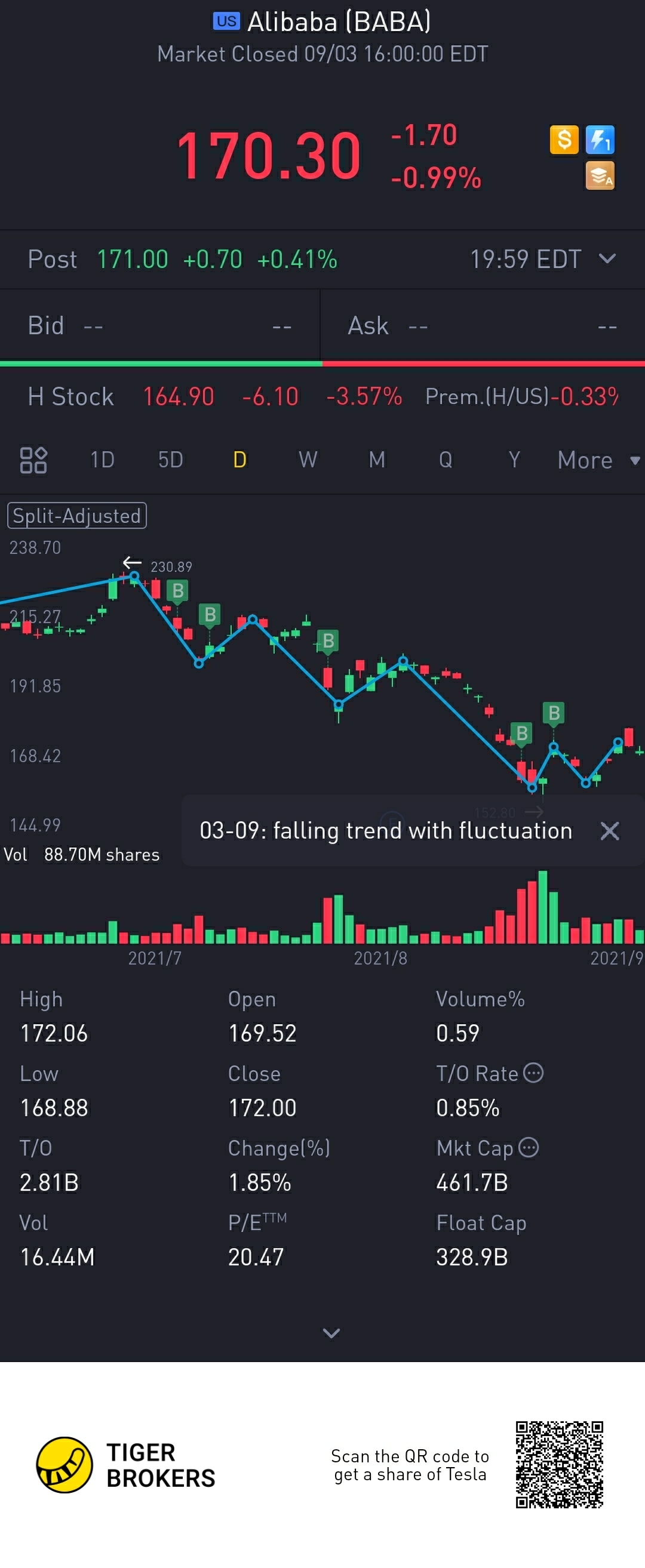Tap the tallest volume bar in late August
The image size is (645, 1568).
point(543,907)
